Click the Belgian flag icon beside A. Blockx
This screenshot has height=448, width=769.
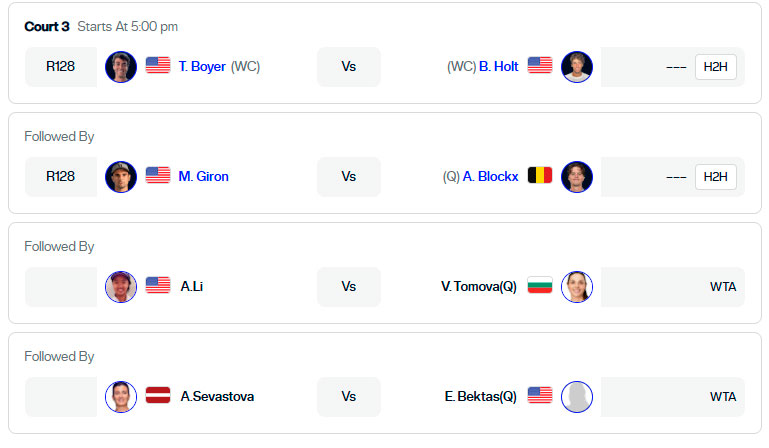[x=540, y=175]
